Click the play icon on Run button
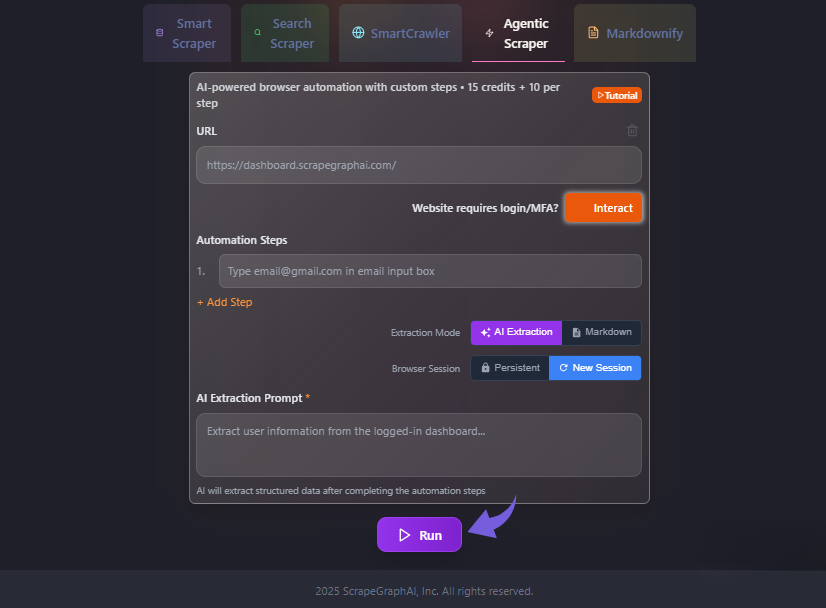826x608 pixels. [x=405, y=535]
